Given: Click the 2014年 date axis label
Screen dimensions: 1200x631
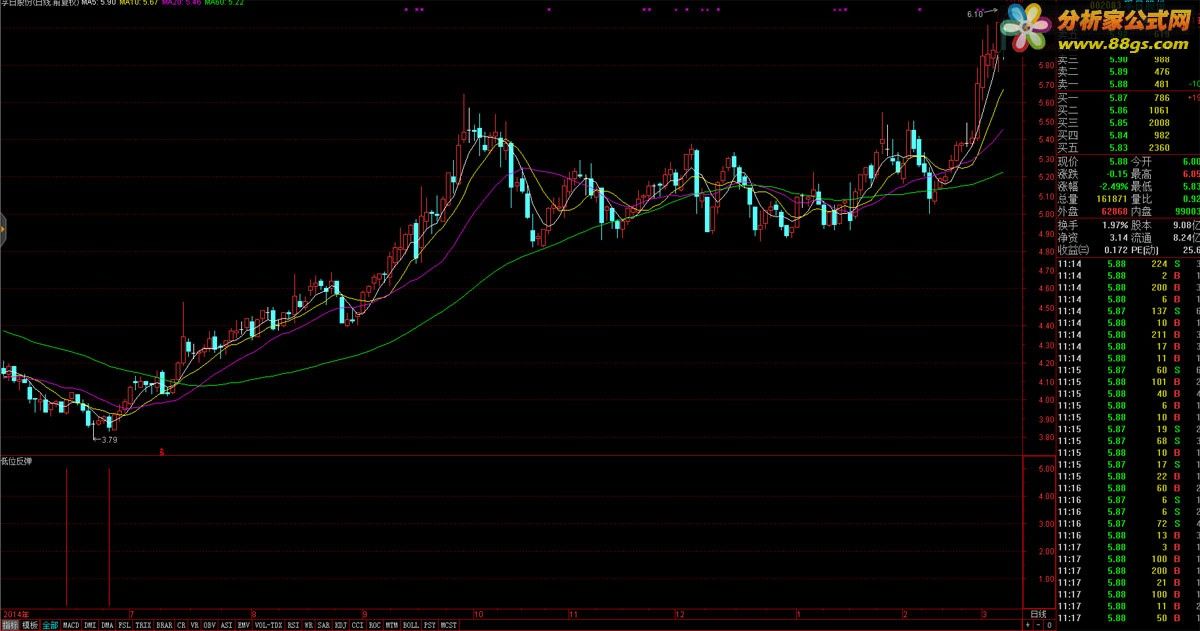Looking at the screenshot, I should [x=15, y=613].
